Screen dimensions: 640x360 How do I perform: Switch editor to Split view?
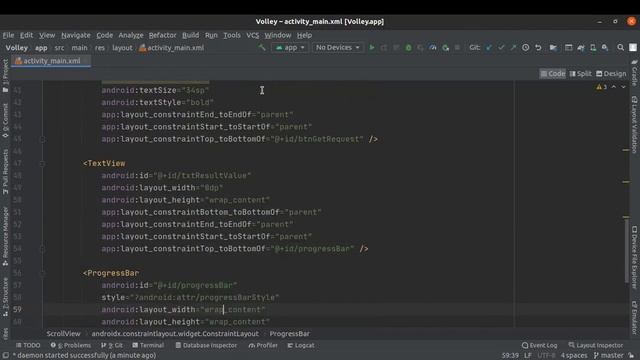(x=581, y=73)
